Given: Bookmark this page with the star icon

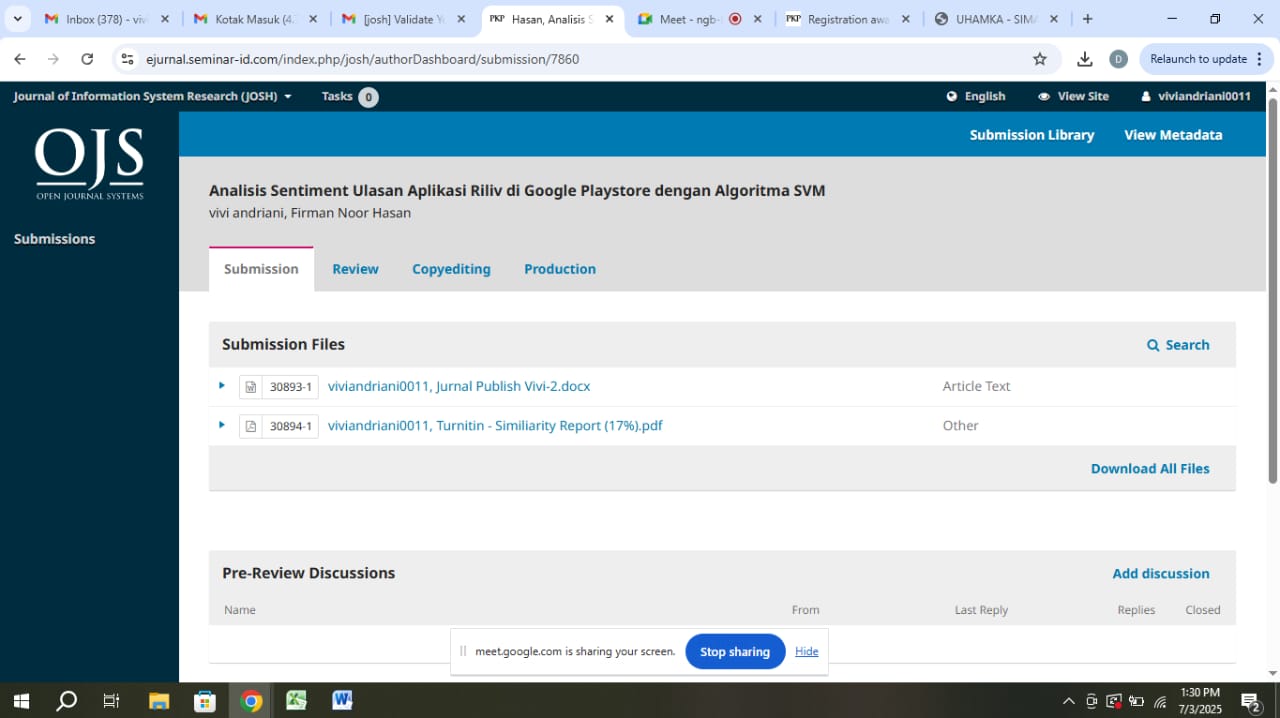Looking at the screenshot, I should tap(1040, 59).
